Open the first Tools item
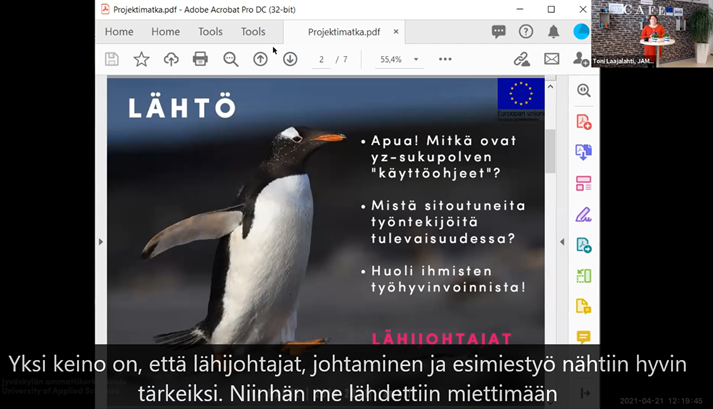Screen dimensions: 713x409 click(210, 31)
